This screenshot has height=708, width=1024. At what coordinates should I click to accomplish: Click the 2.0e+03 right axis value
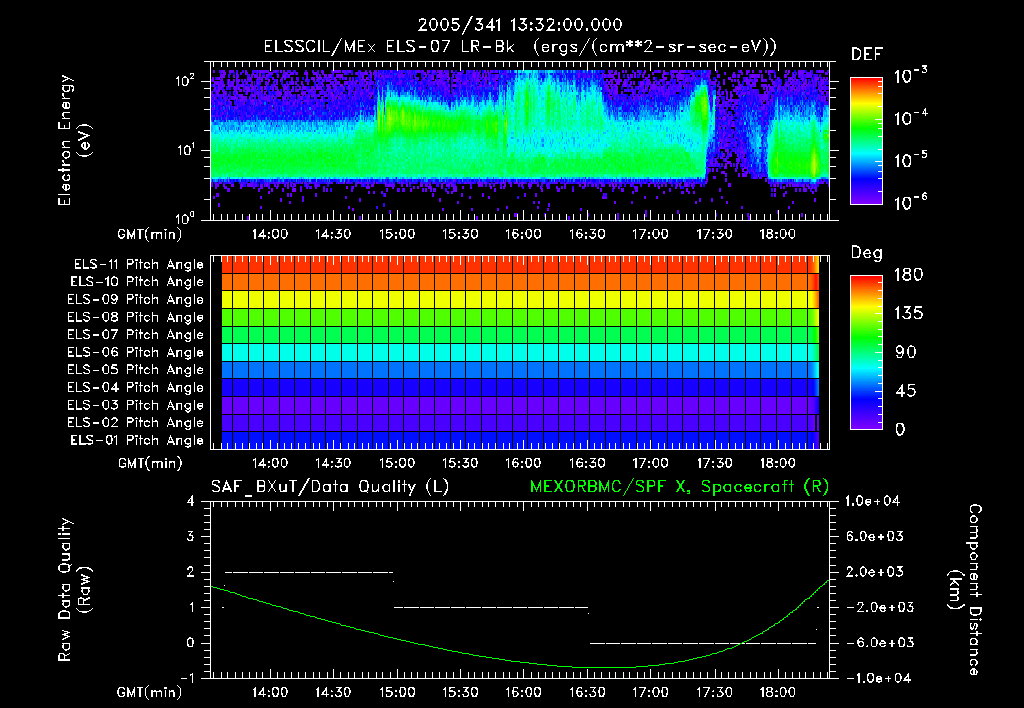click(875, 571)
